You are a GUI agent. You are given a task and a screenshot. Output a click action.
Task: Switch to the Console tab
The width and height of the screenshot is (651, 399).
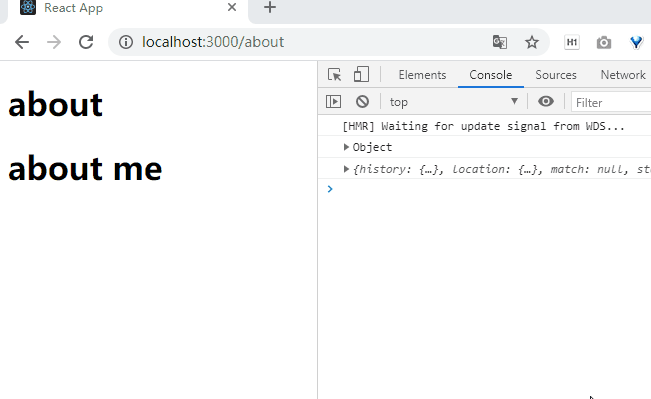click(491, 75)
